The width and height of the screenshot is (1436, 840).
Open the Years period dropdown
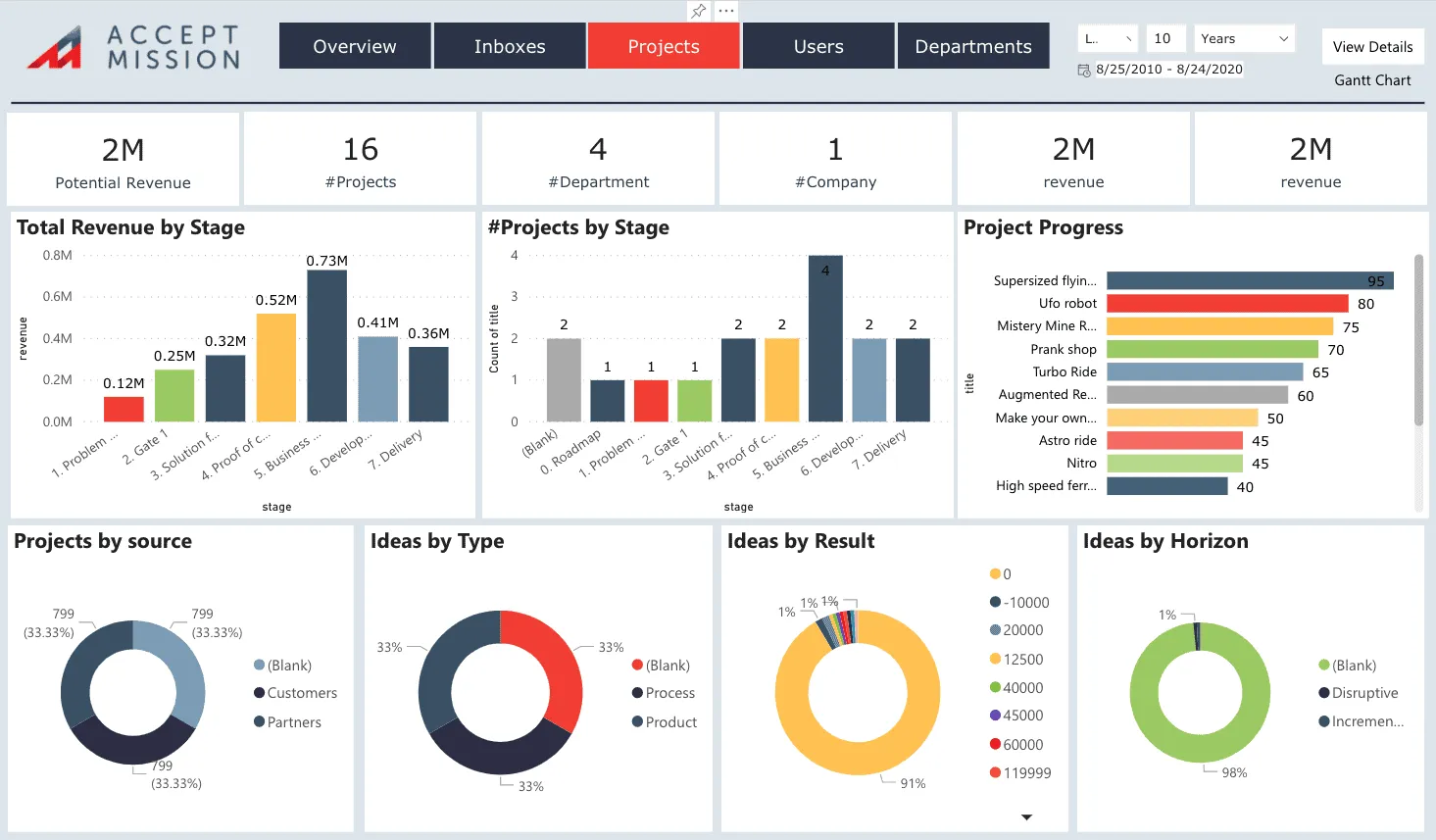point(1244,39)
